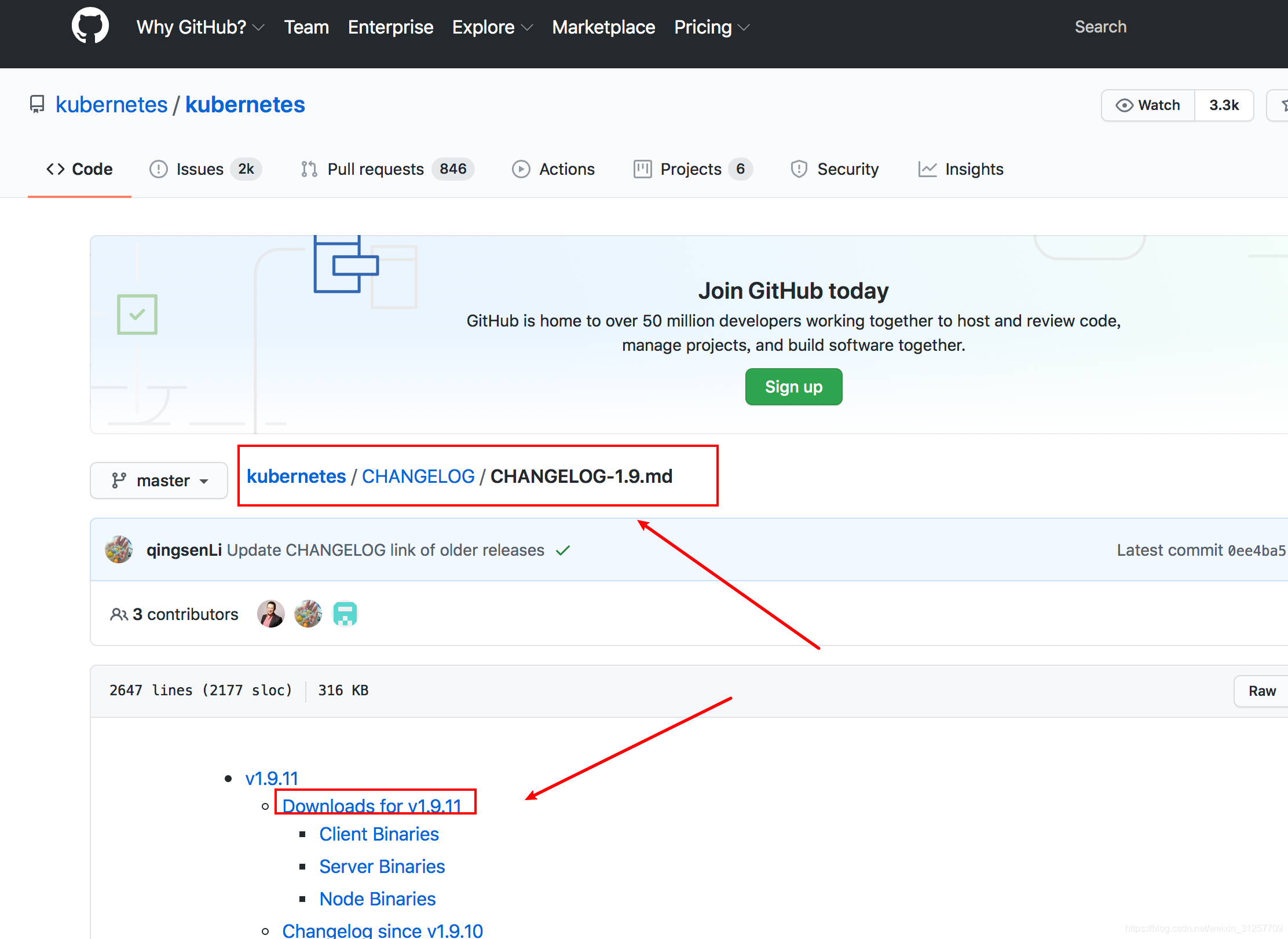This screenshot has width=1288, height=939.
Task: Open the bold kubernetes repository link
Action: click(245, 105)
